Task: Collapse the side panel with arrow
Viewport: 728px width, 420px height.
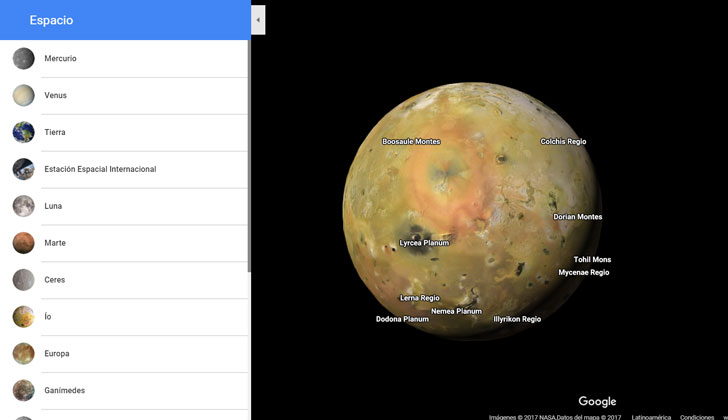Action: [x=258, y=19]
